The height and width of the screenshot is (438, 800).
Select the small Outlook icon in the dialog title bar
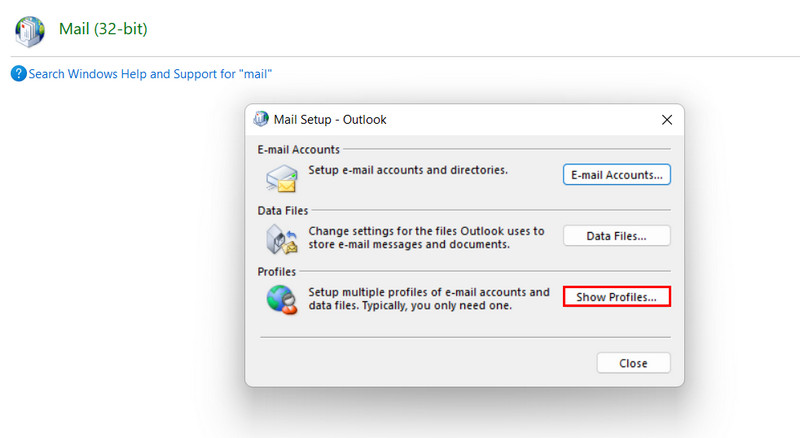(261, 119)
